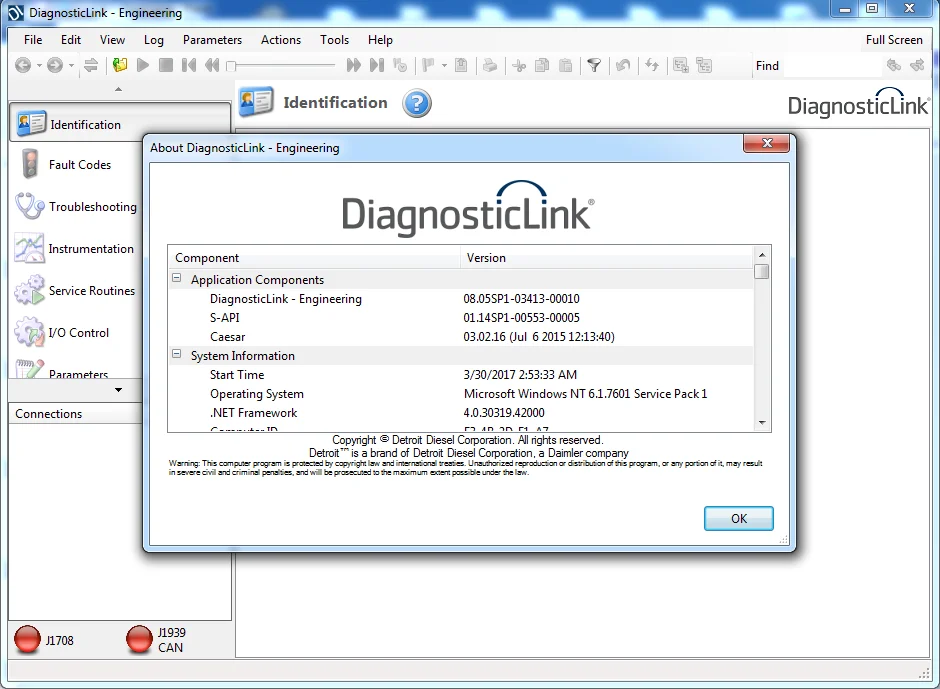Jump to log end with skip-forward button

coord(376,65)
